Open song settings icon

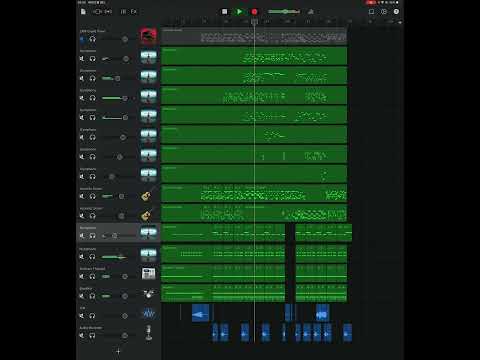click(384, 12)
